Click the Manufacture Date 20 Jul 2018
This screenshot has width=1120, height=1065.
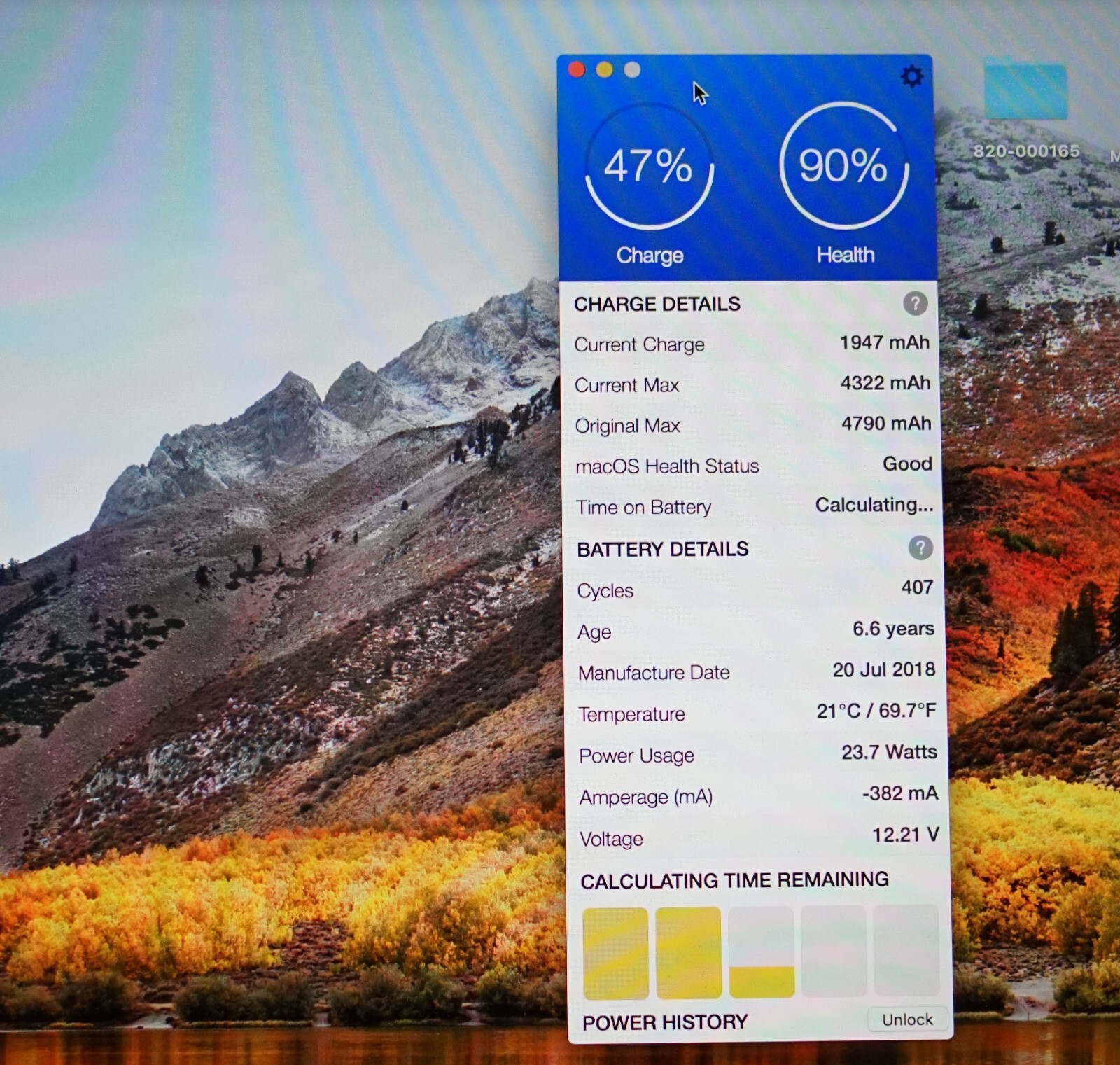(x=883, y=670)
